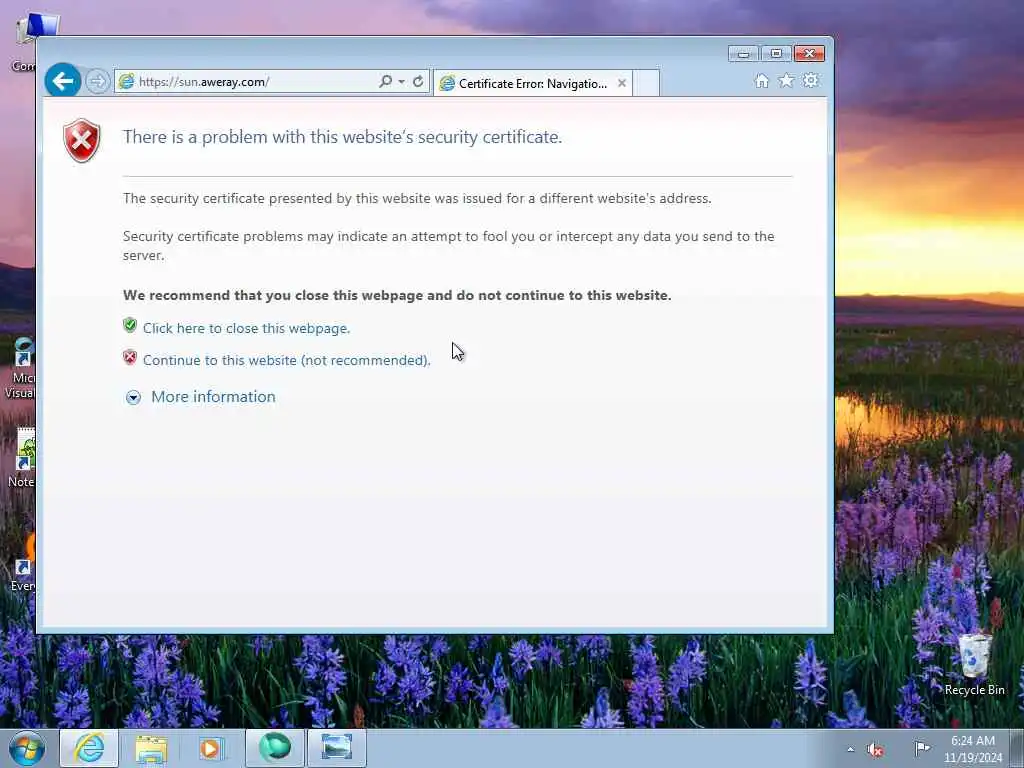This screenshot has width=1024, height=768.
Task: Click the green sphere app taskbar icon
Action: [x=274, y=748]
